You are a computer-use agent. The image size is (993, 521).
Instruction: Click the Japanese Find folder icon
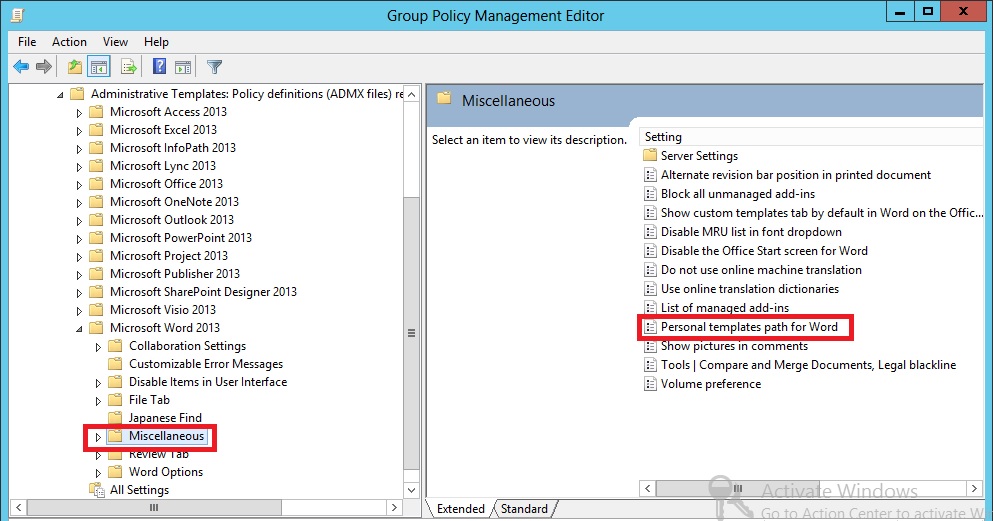[115, 418]
